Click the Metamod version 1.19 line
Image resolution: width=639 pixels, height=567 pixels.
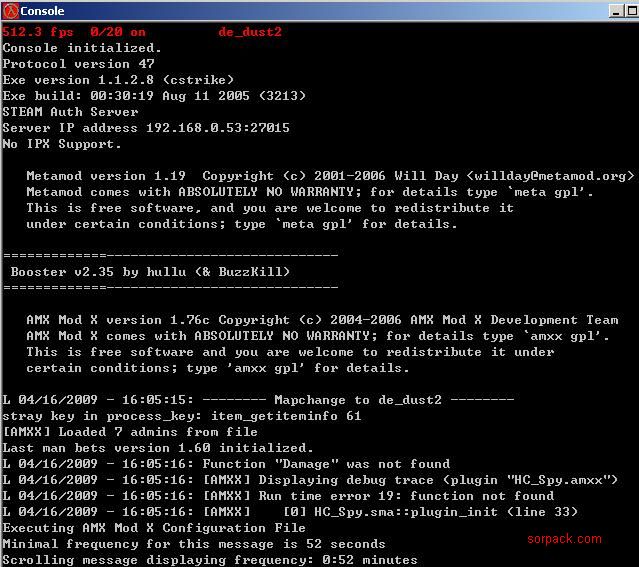coord(150,176)
